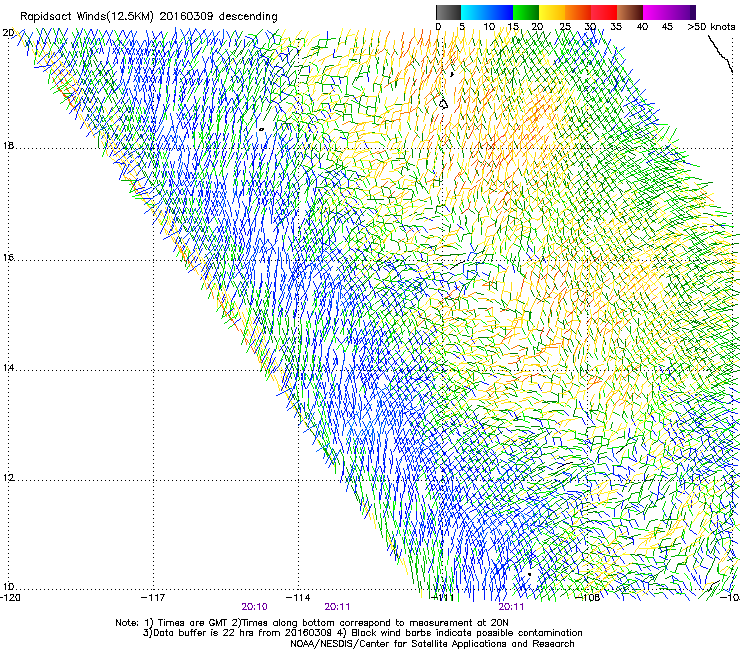
Task: Click the title 'Rapidsact Winds(12.5KM) 20160309 descending'
Action: click(x=149, y=16)
